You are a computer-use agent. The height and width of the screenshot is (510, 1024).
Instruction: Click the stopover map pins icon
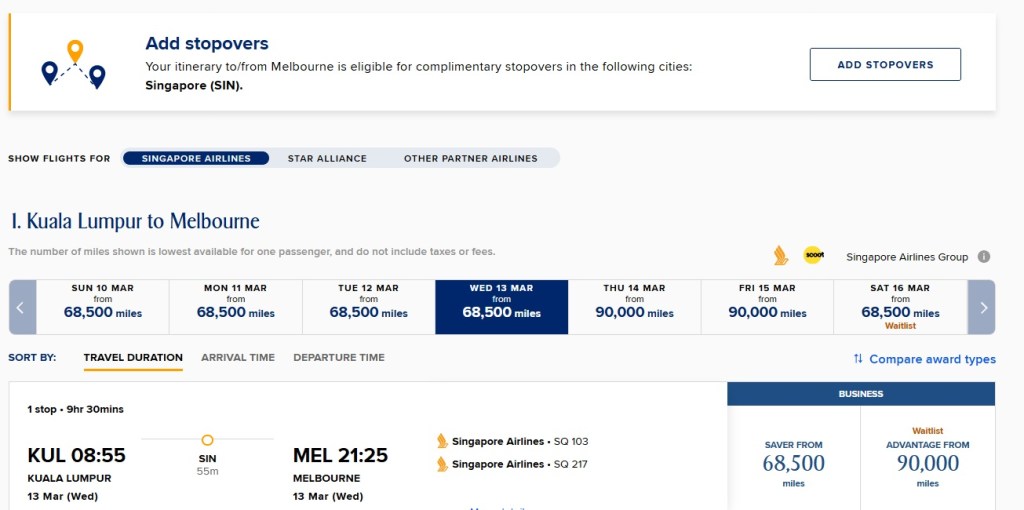(x=73, y=64)
